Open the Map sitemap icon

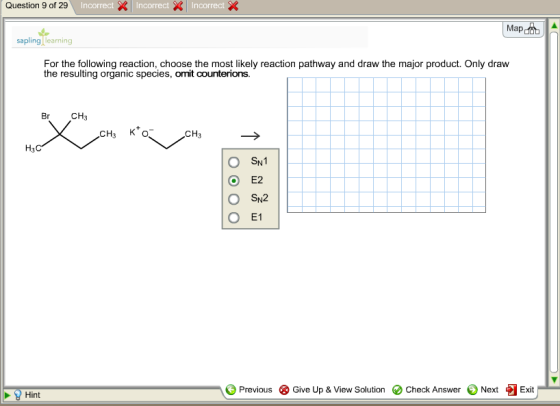click(532, 29)
